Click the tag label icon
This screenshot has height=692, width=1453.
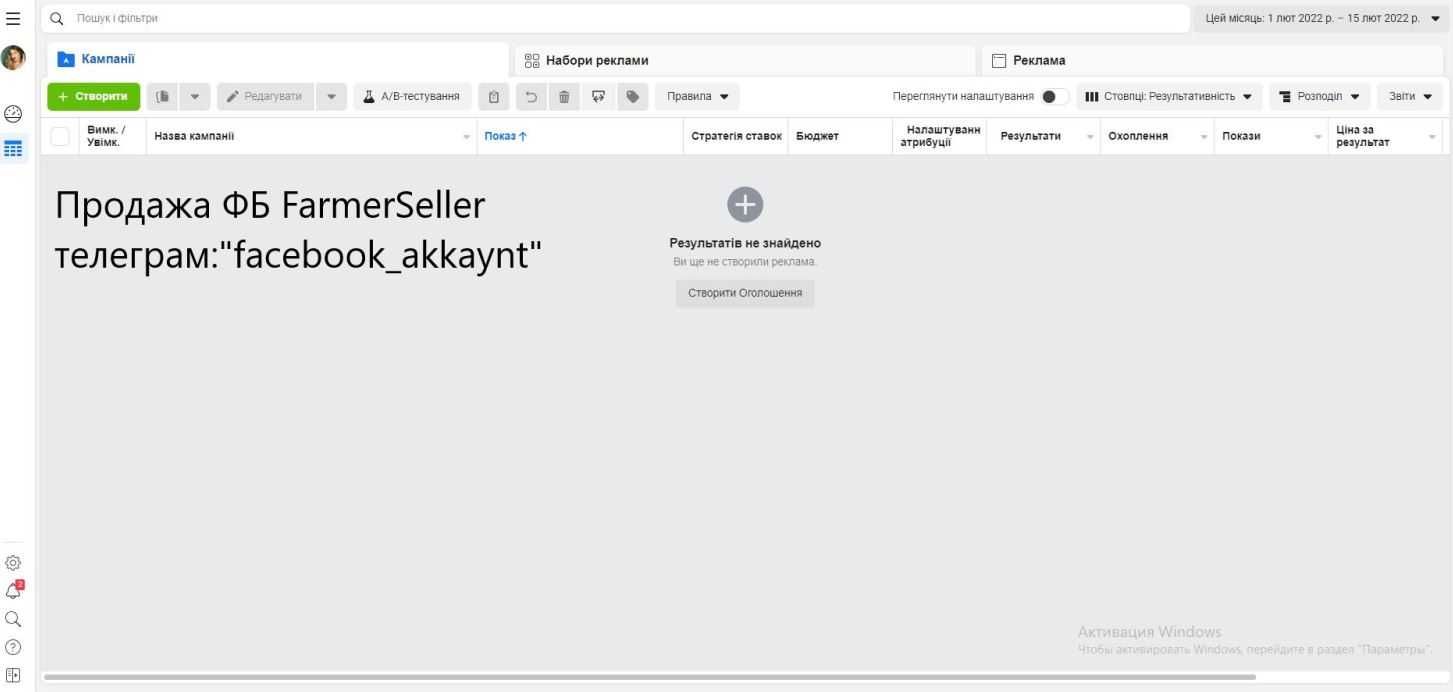click(632, 96)
